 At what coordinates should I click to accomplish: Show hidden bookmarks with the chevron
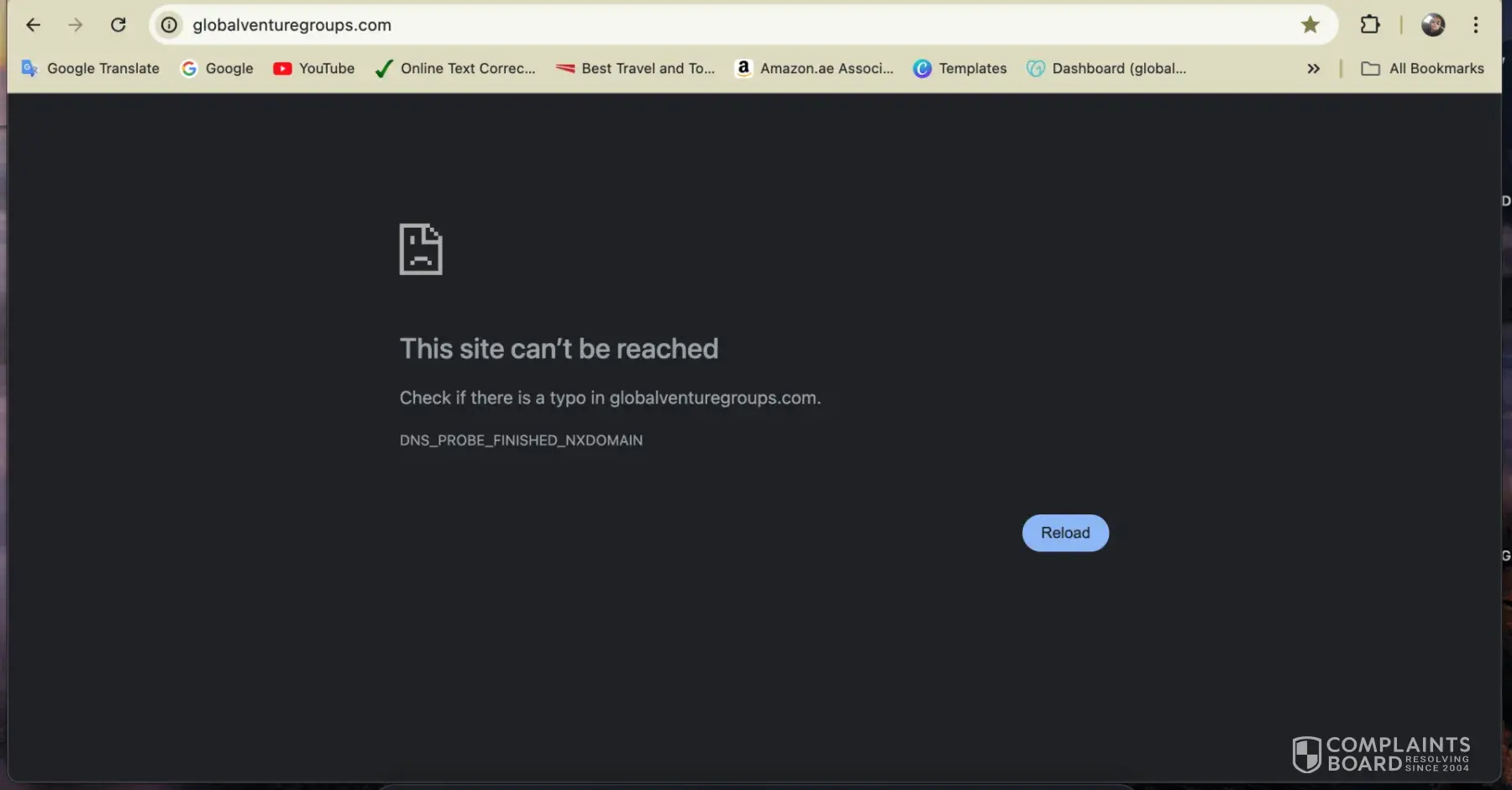pos(1314,69)
